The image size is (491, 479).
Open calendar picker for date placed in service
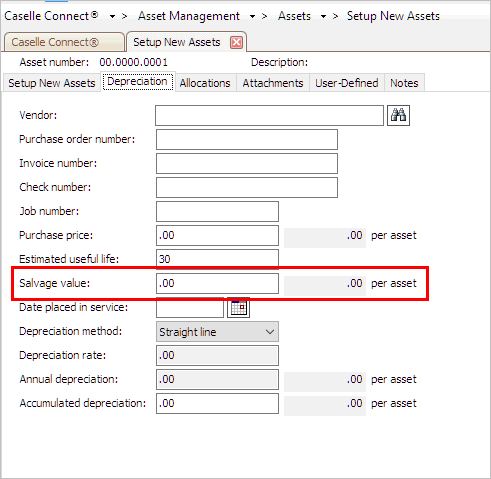tap(238, 307)
